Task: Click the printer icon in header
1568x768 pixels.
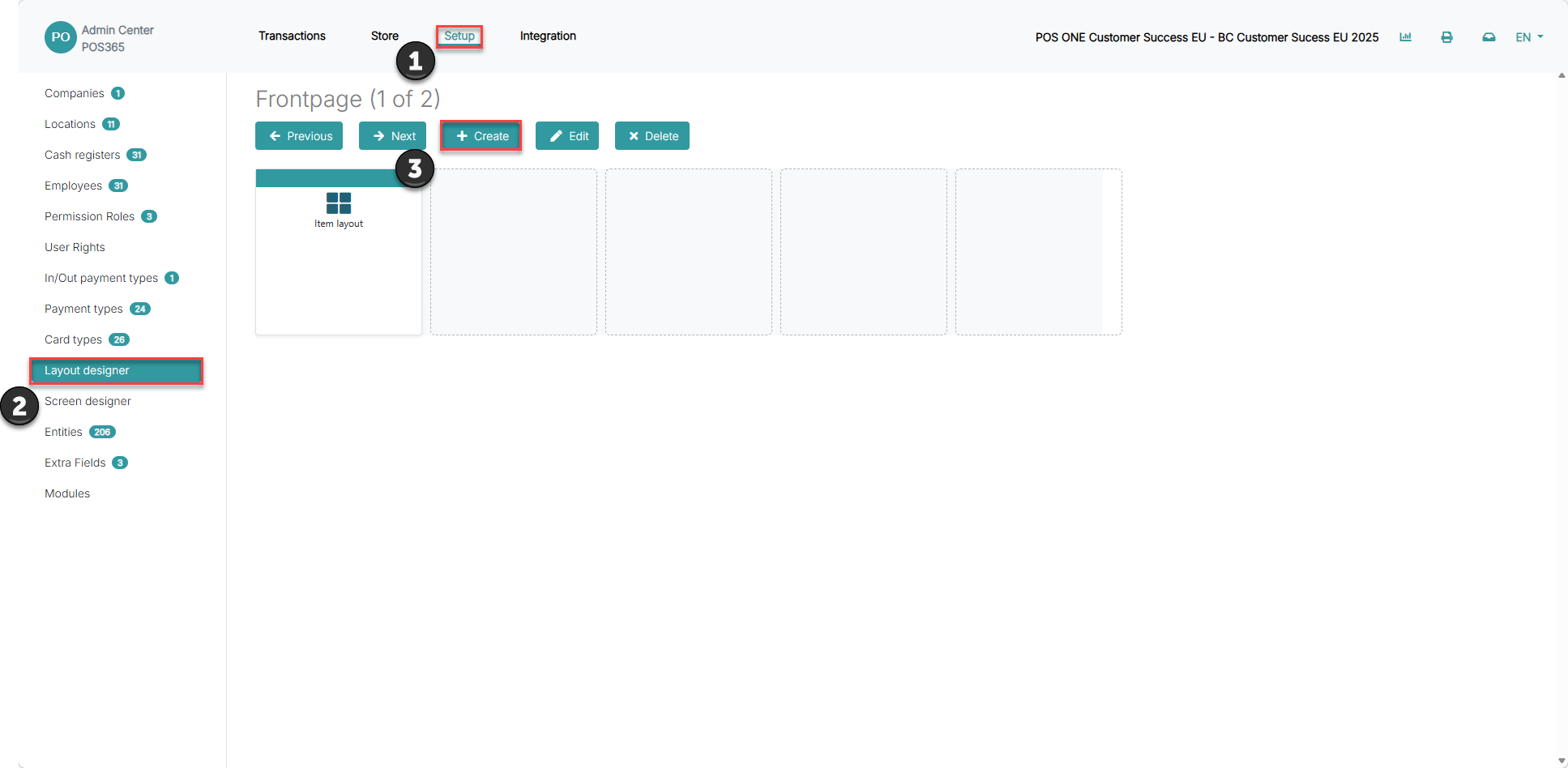Action: pos(1446,37)
